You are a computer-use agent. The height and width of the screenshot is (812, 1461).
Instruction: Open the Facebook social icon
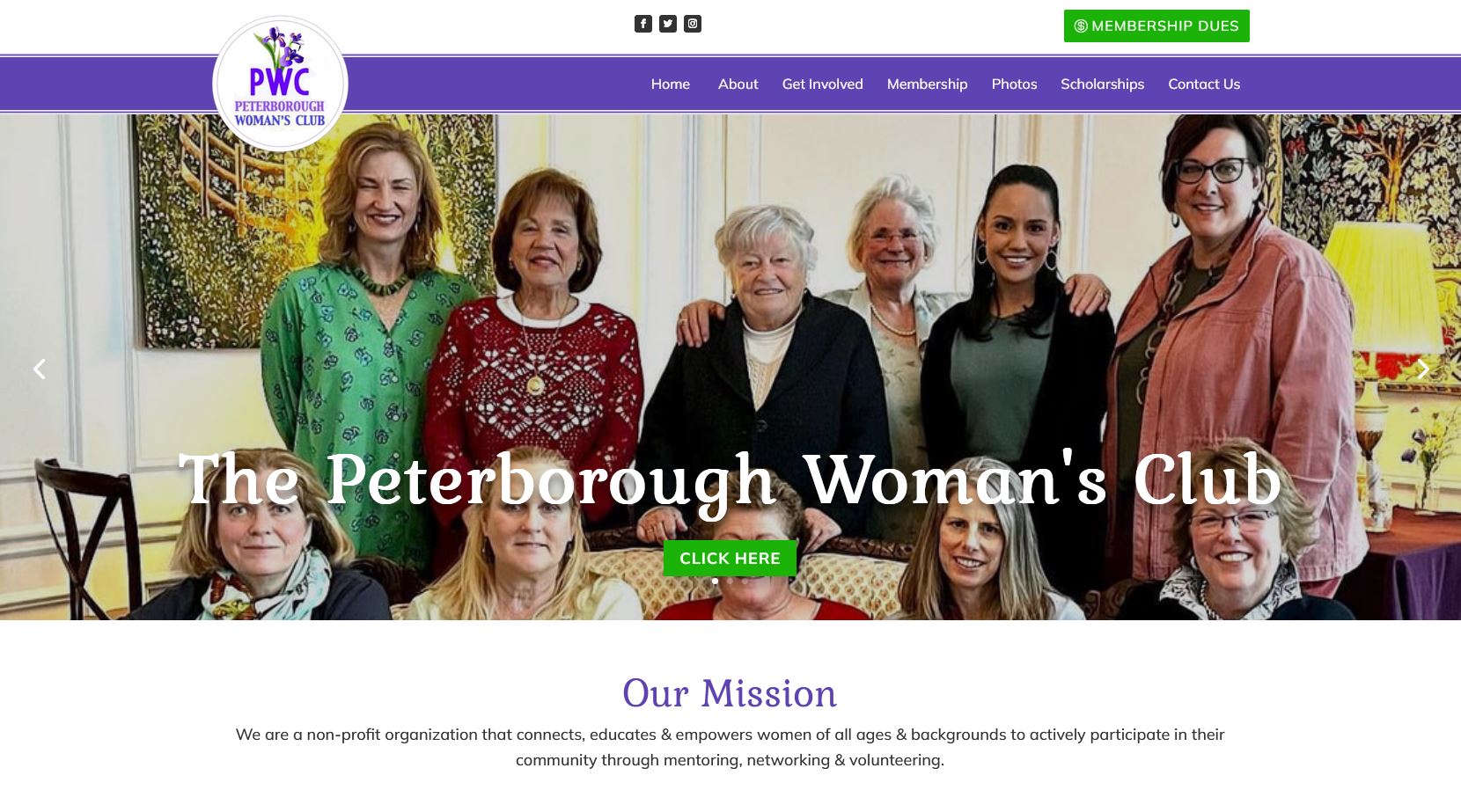click(x=643, y=24)
